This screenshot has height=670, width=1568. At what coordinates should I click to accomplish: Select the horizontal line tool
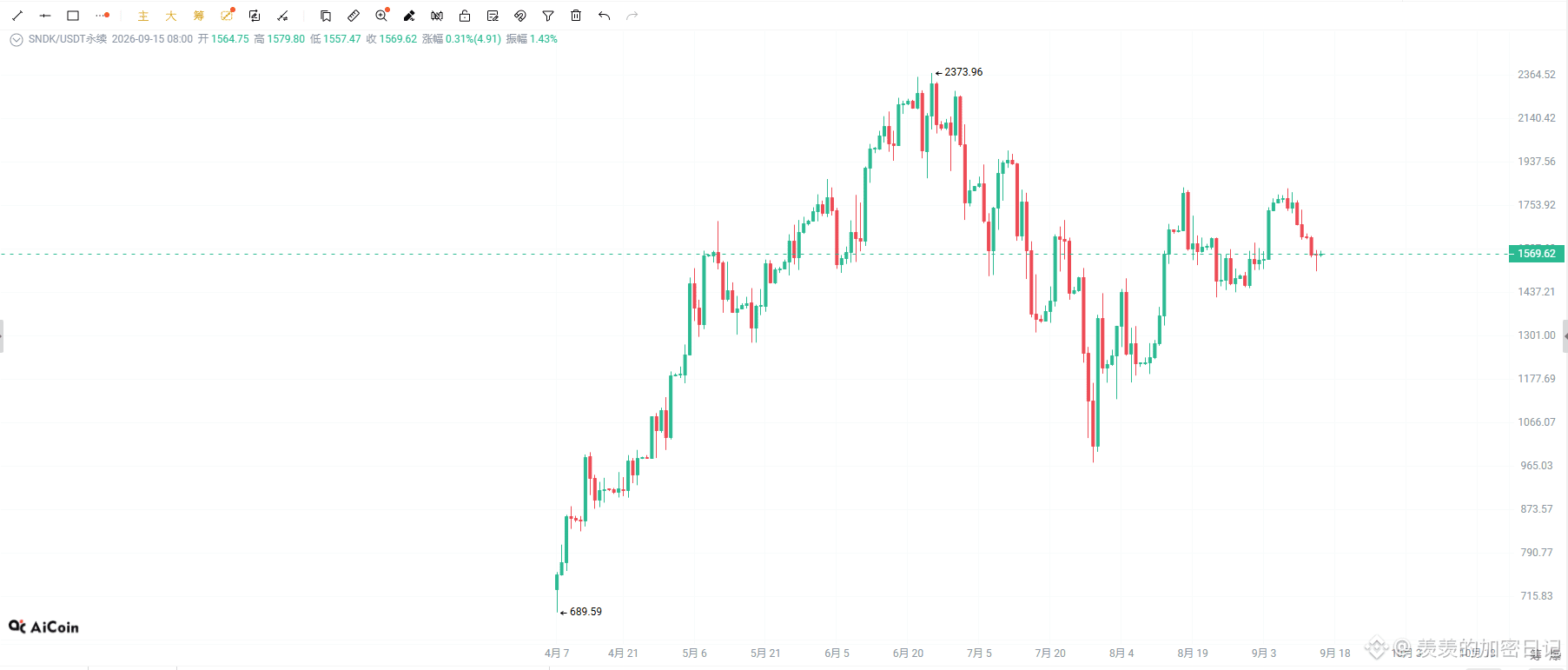click(45, 16)
